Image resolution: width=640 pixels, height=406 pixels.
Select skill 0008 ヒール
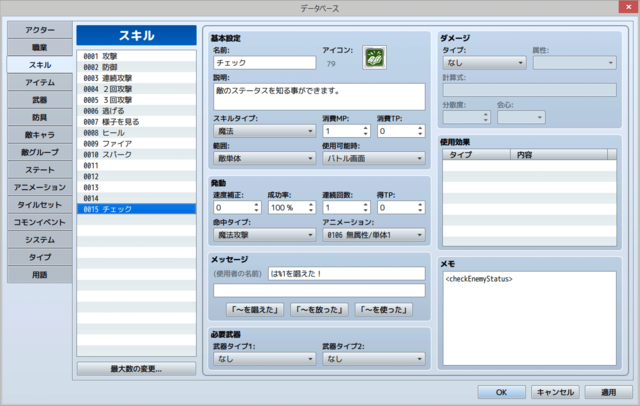coord(136,133)
